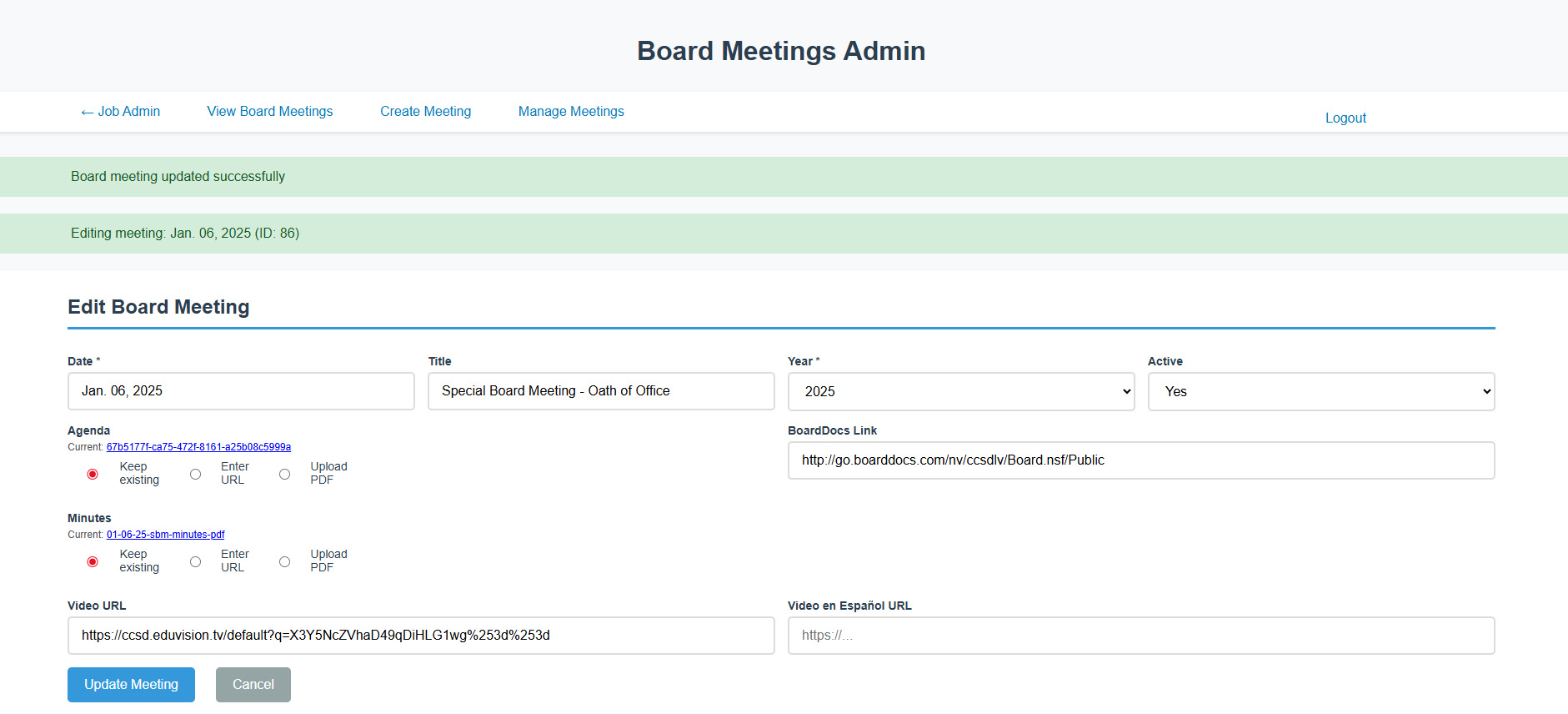This screenshot has height=714, width=1568.
Task: Focus the Video en Español URL field
Action: click(1140, 636)
